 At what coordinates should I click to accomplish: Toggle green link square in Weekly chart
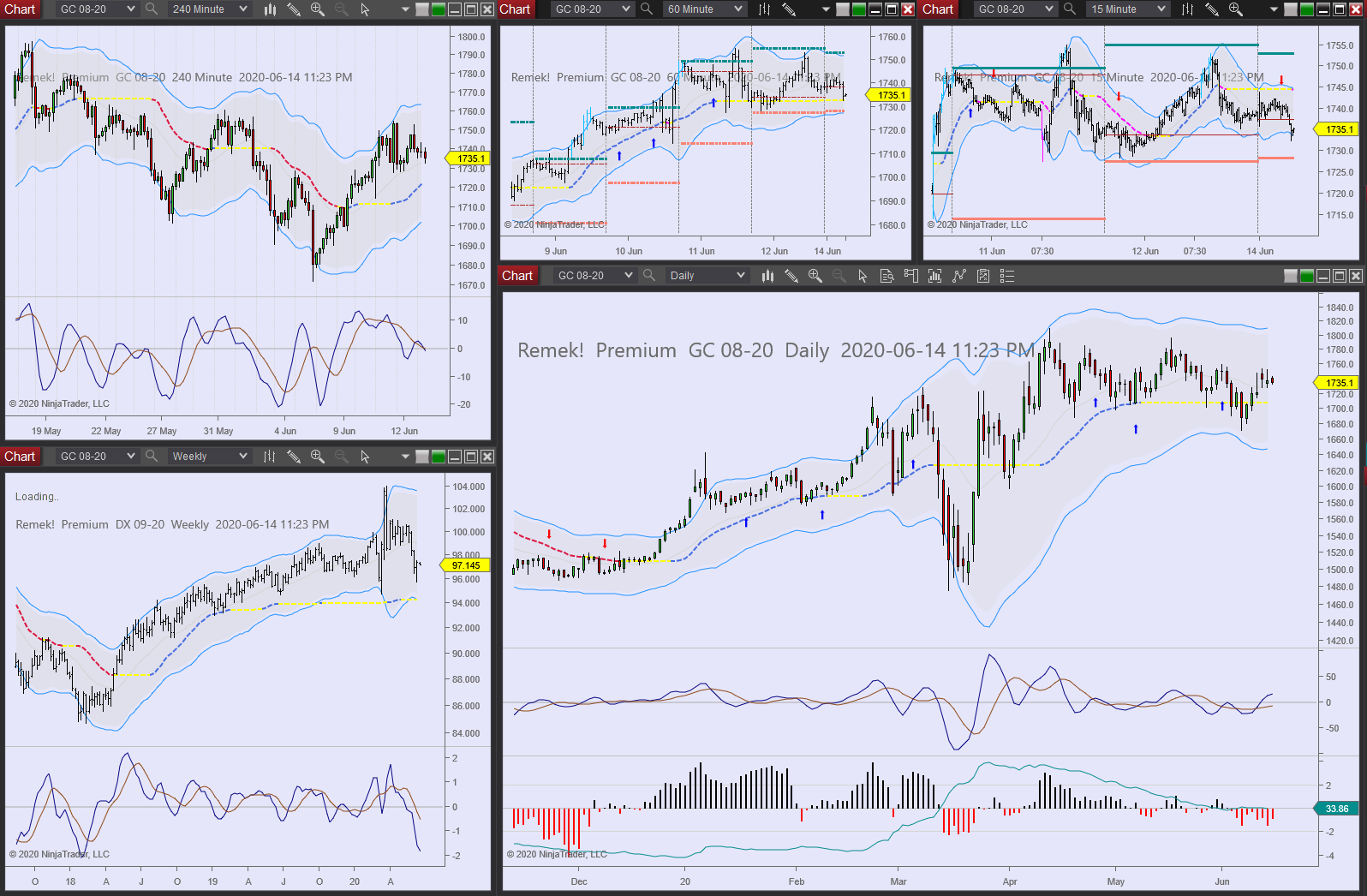tap(439, 457)
